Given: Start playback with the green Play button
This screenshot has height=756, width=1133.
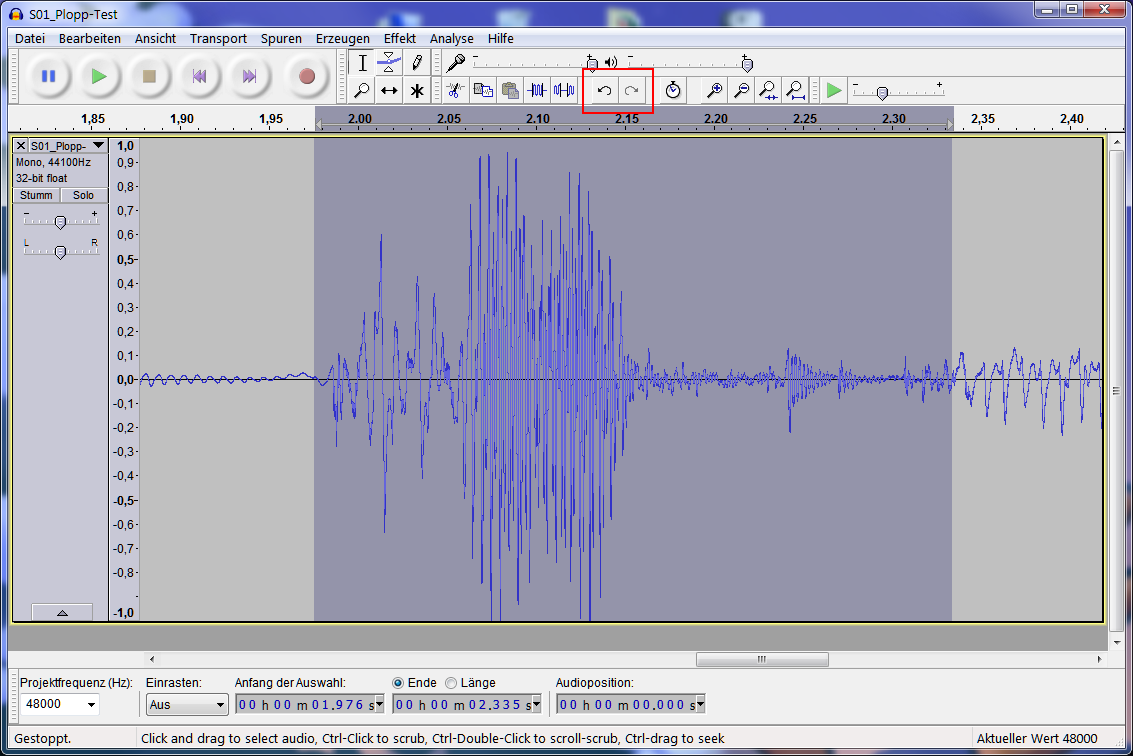Looking at the screenshot, I should [98, 76].
